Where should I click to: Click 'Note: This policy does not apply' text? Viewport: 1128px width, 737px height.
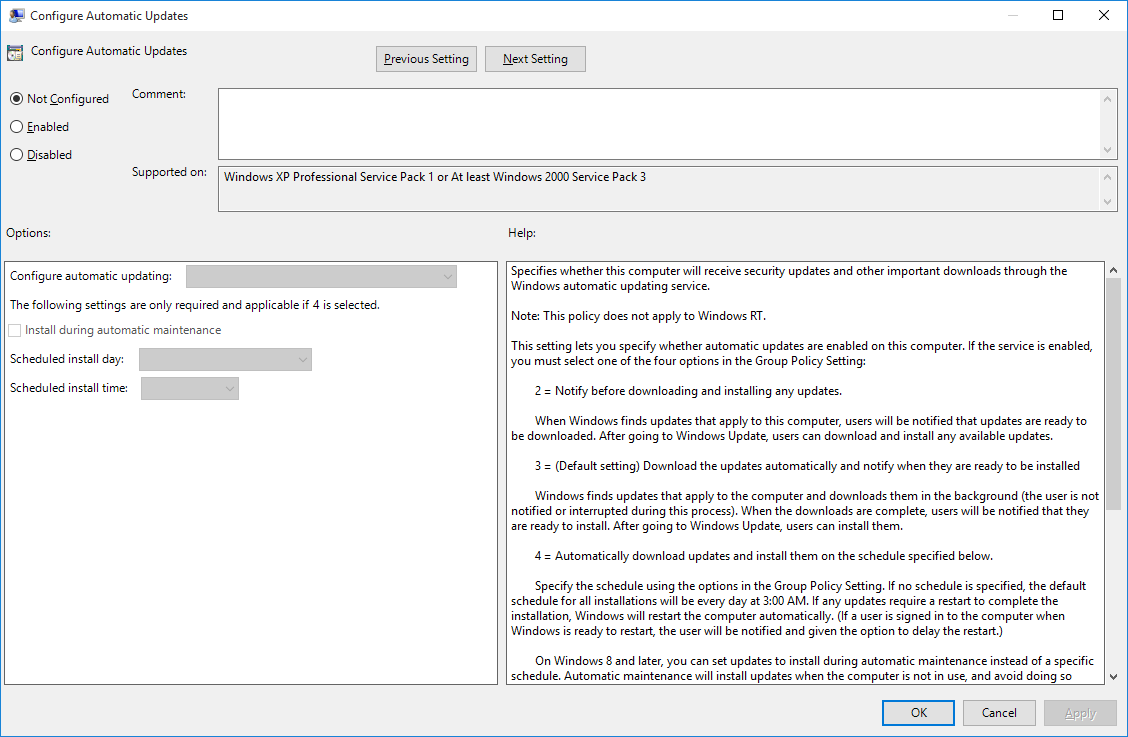point(638,316)
